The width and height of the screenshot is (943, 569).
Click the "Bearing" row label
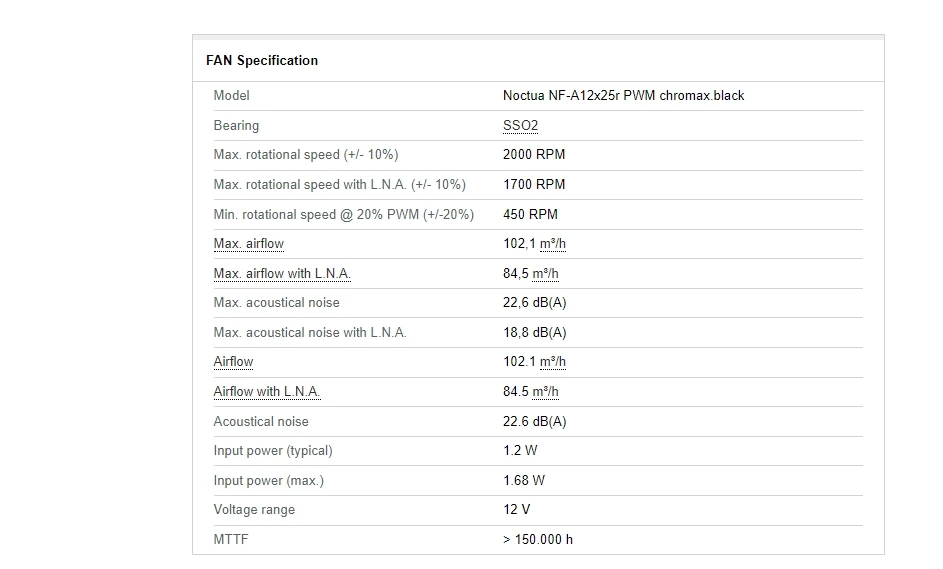(236, 126)
